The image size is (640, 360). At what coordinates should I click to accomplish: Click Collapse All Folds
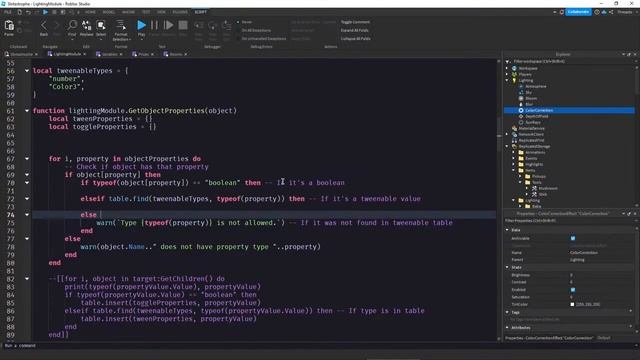pos(355,38)
